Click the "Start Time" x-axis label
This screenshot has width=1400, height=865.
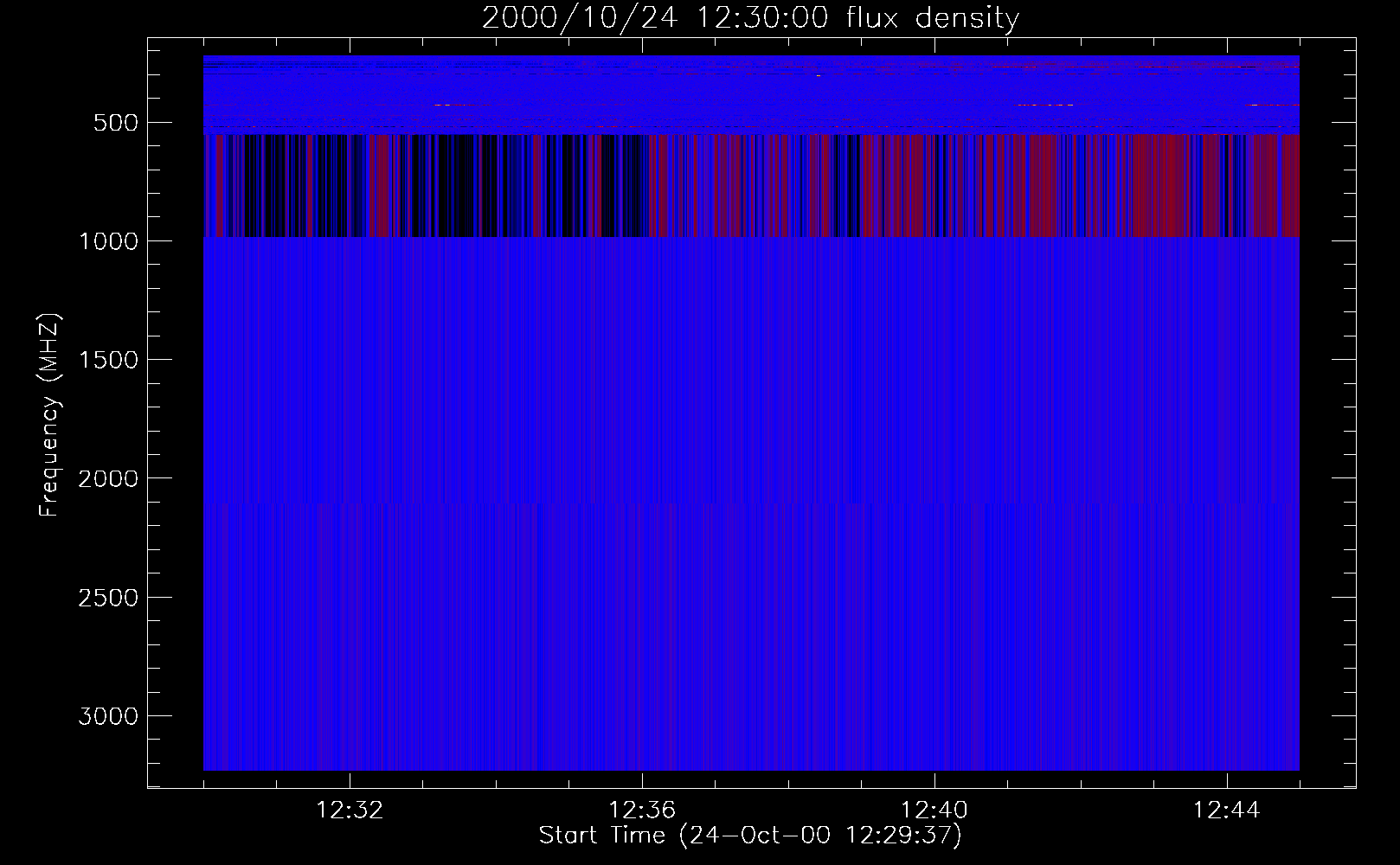tap(750, 836)
